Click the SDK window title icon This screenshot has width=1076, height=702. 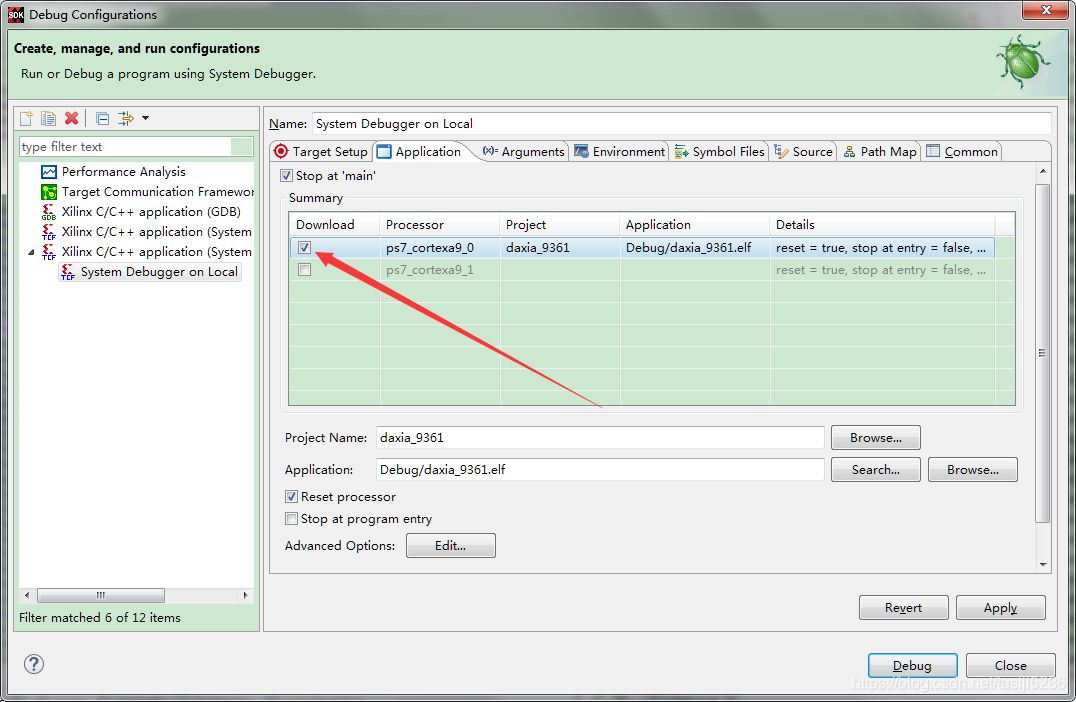(x=16, y=14)
